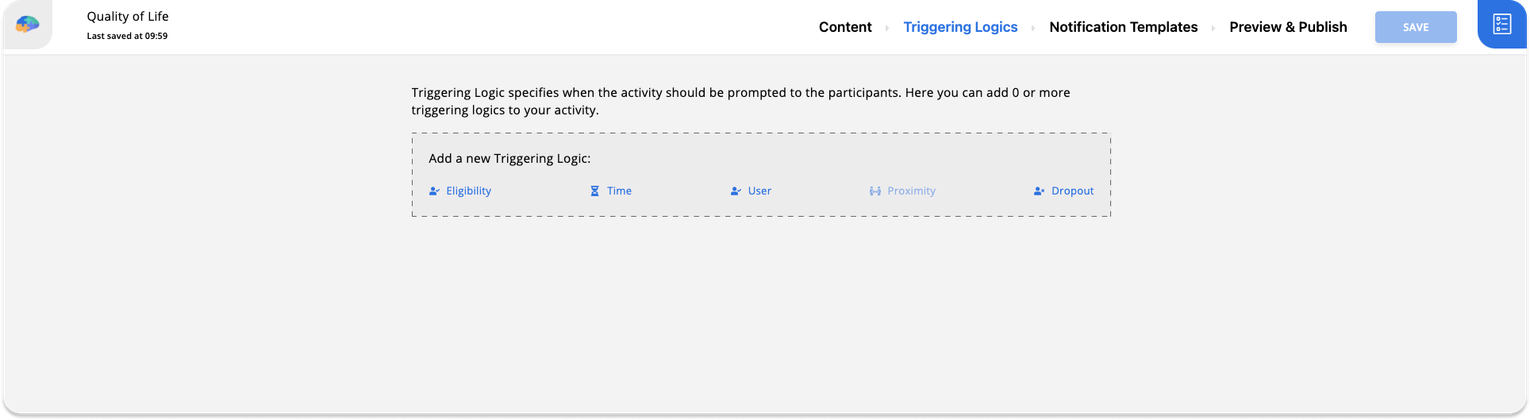Image resolution: width=1530 pixels, height=420 pixels.
Task: Click the Eligibility person-check icon
Action: (x=434, y=191)
